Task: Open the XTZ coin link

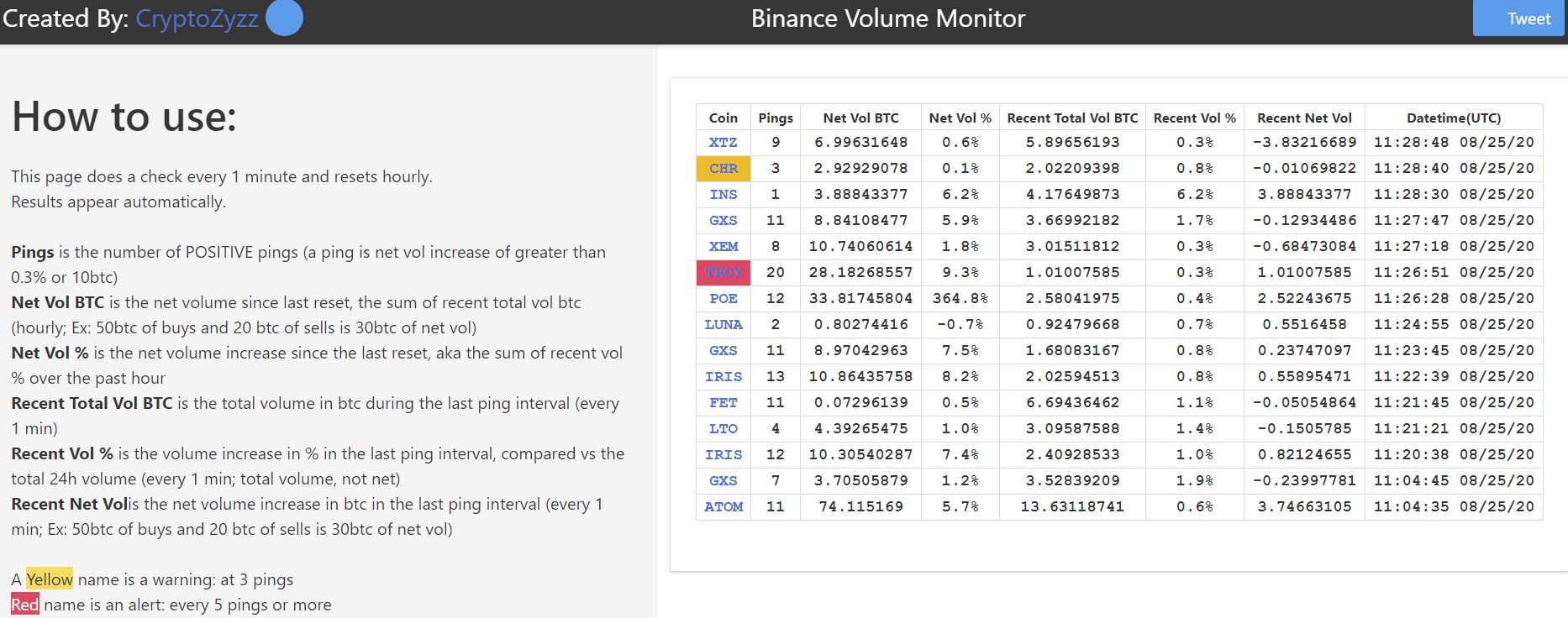Action: [723, 143]
